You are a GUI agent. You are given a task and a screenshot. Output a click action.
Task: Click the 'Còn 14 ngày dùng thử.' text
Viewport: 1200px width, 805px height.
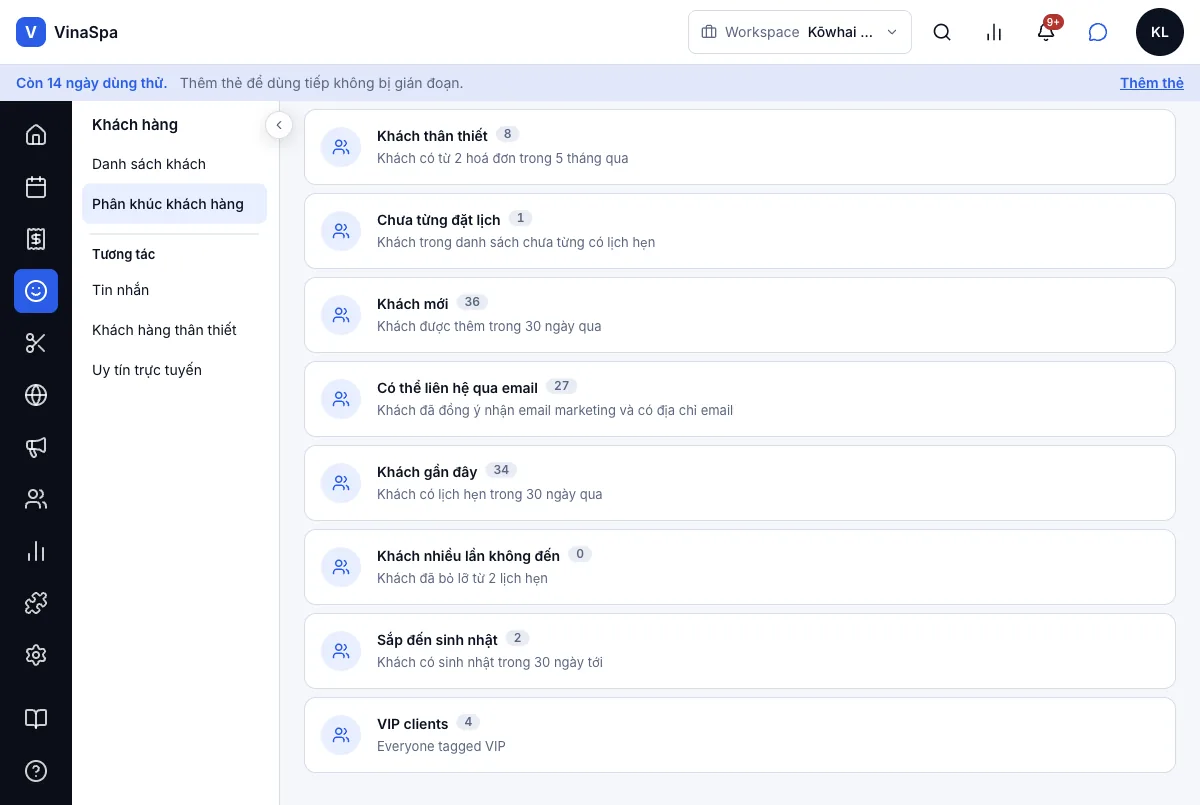[x=92, y=83]
